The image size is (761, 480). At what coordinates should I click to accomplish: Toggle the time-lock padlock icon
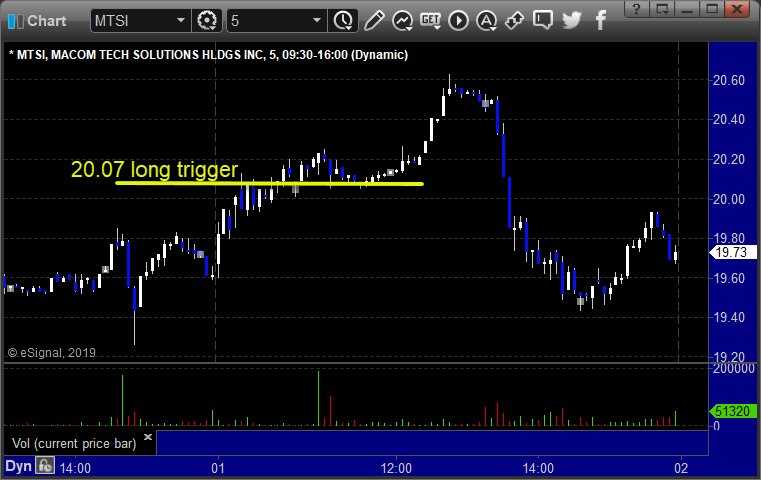45,466
